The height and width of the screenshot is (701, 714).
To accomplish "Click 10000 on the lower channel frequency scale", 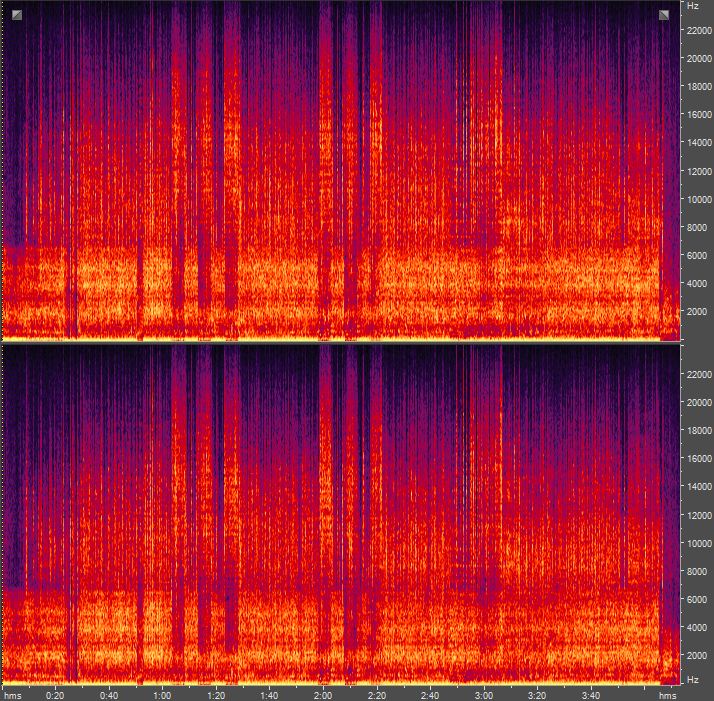I will click(699, 543).
